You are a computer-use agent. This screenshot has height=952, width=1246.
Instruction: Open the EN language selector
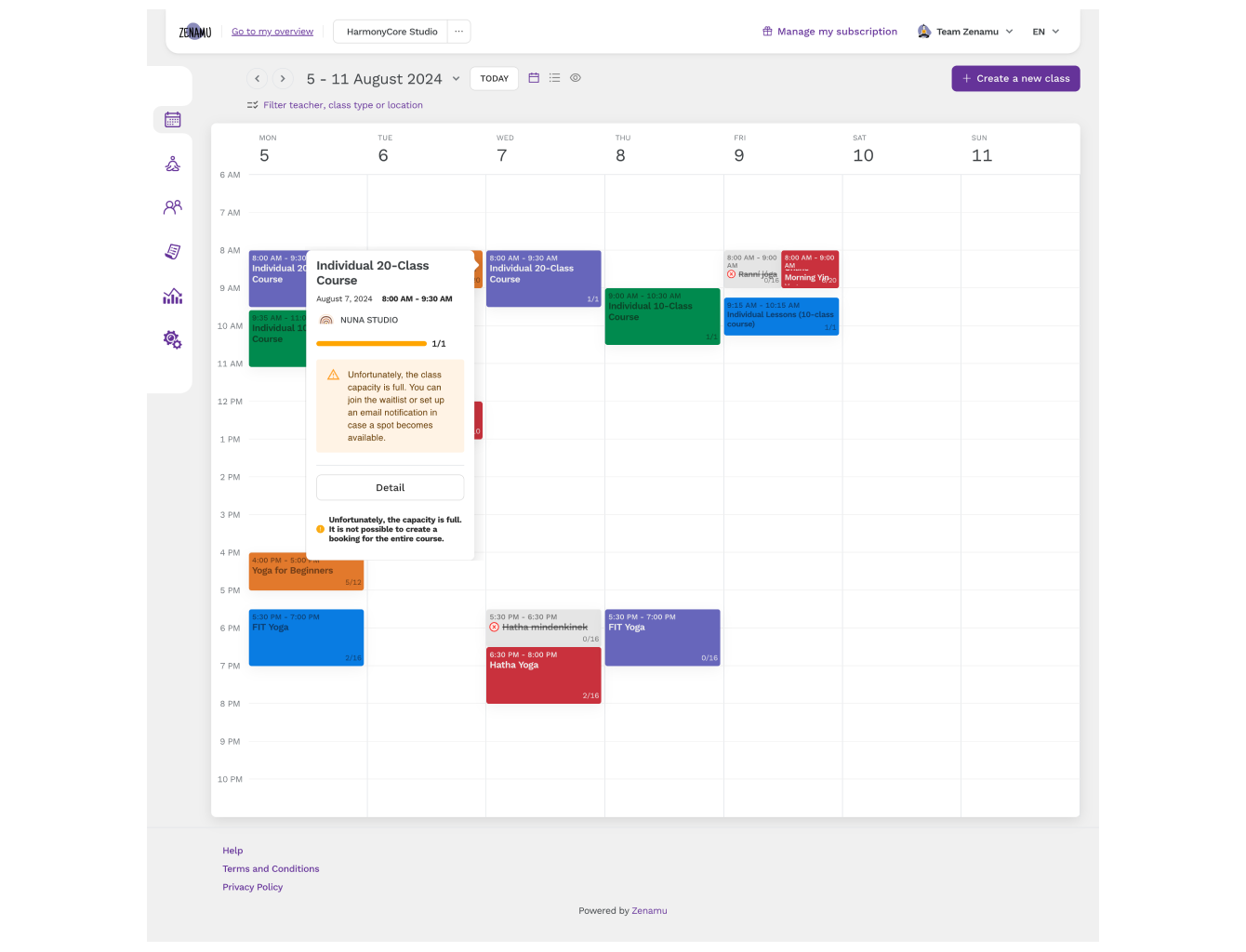coord(1045,32)
